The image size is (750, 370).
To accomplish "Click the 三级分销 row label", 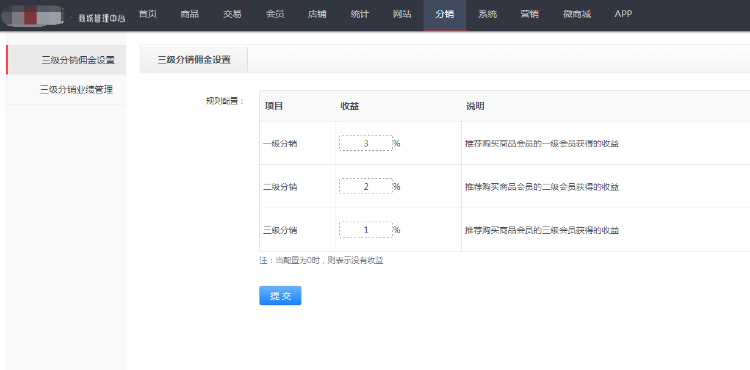I will click(x=280, y=230).
